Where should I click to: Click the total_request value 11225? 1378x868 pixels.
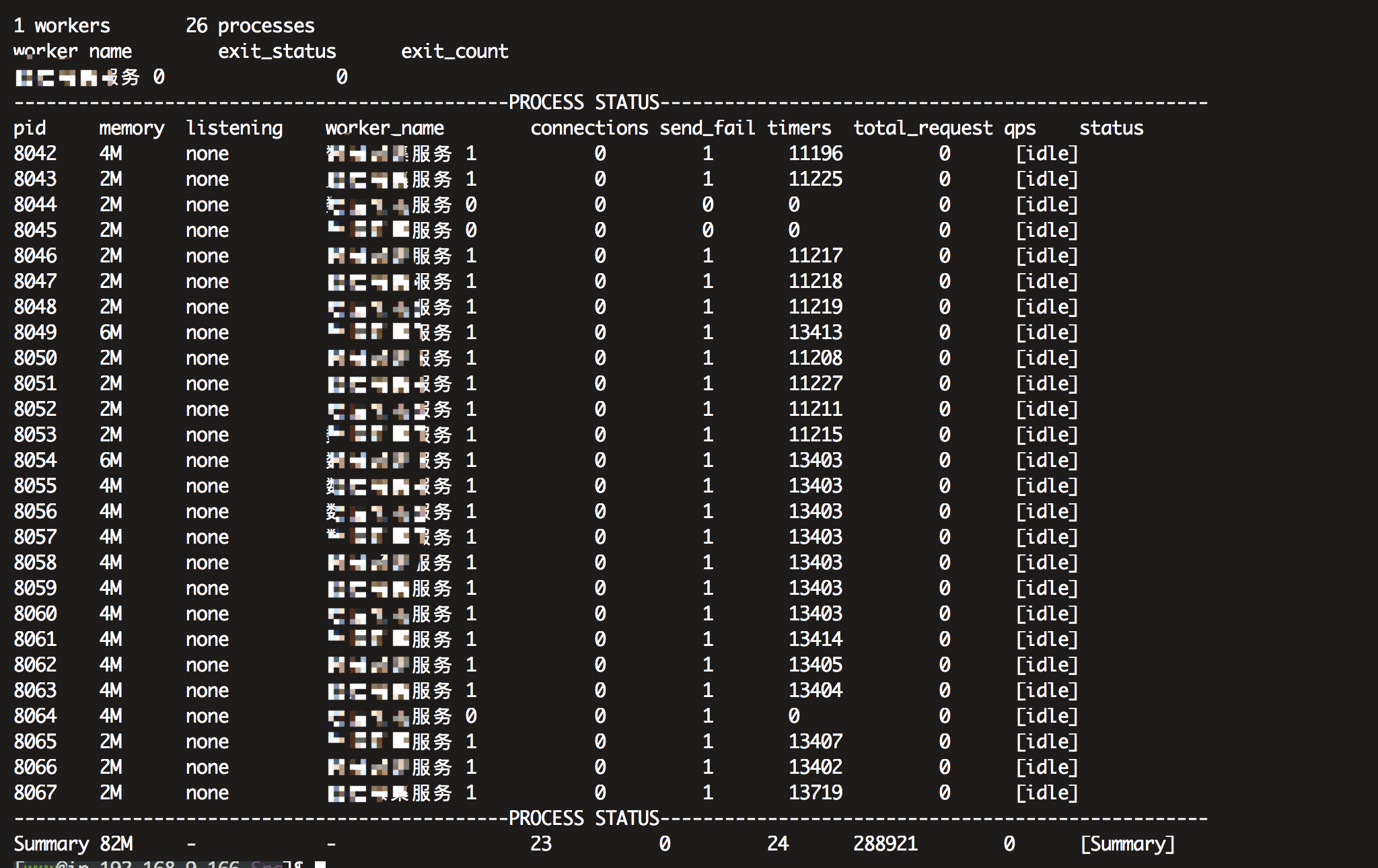pyautogui.click(x=815, y=179)
